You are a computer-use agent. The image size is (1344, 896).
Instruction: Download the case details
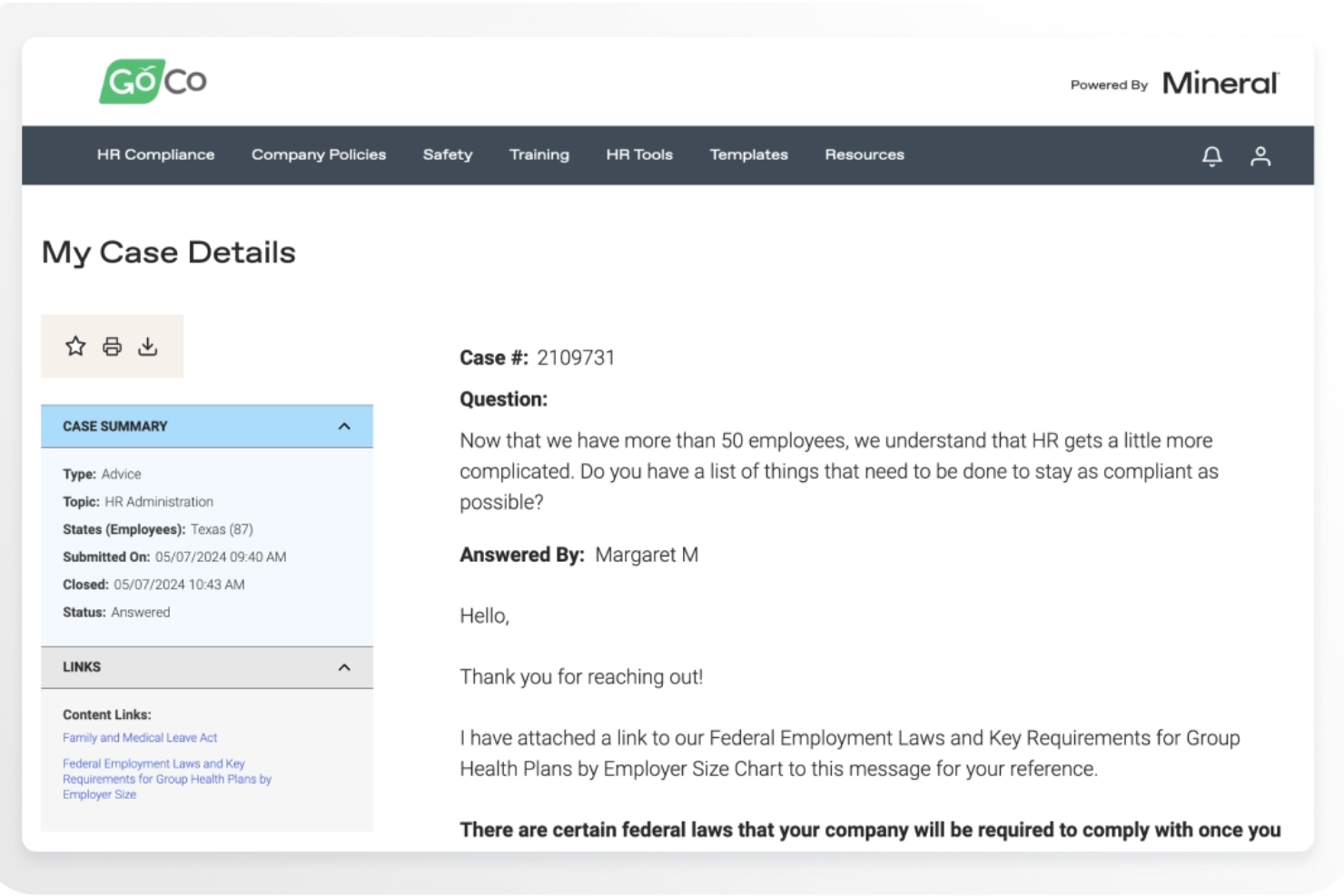[147, 346]
